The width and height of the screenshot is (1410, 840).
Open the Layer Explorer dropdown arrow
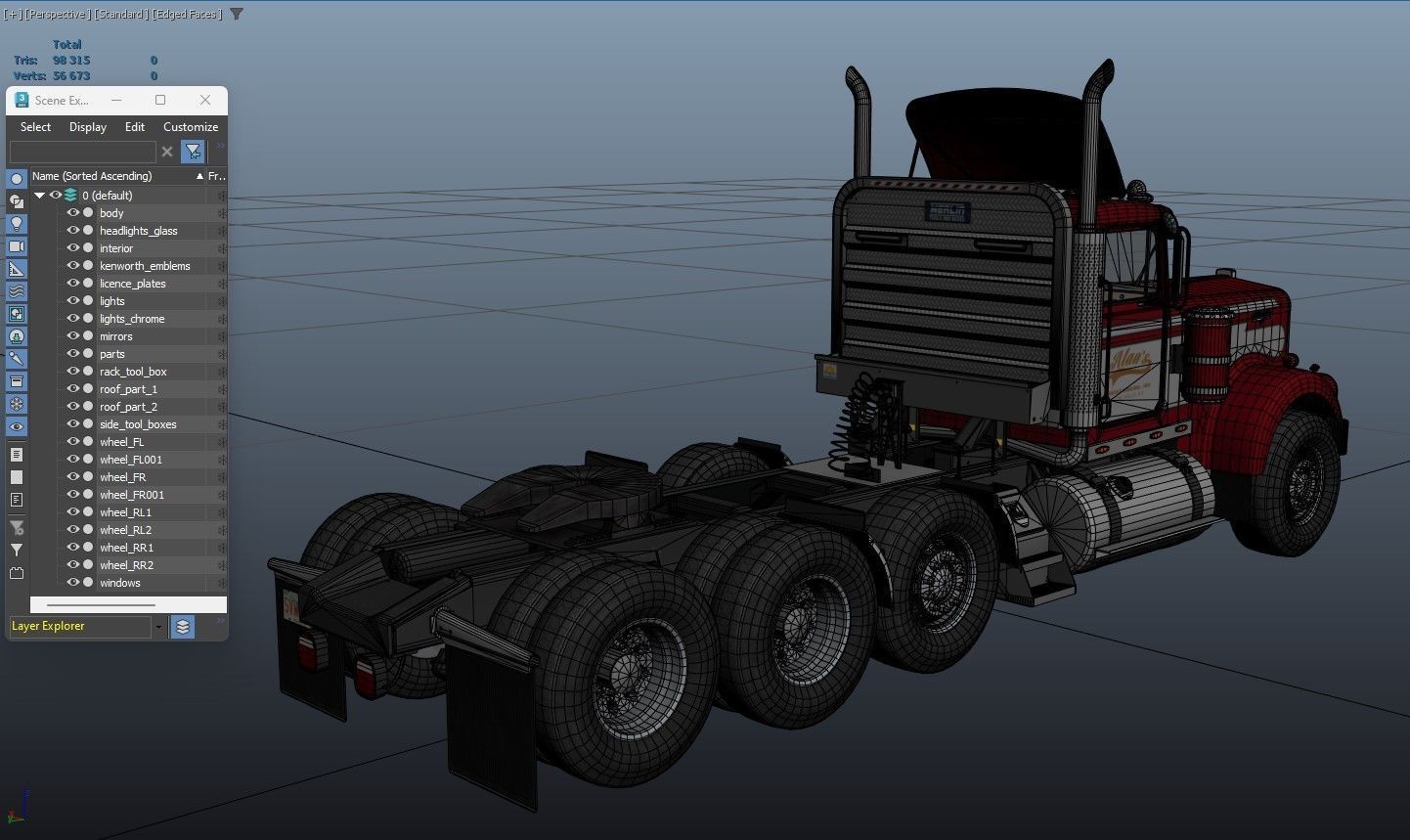(158, 627)
